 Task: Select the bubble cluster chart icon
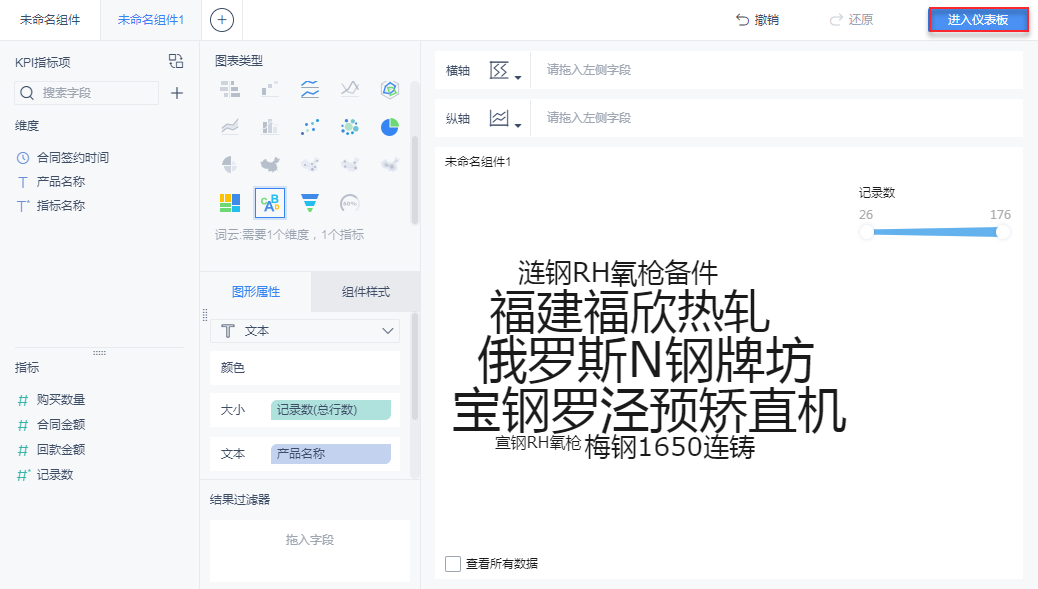[x=350, y=126]
